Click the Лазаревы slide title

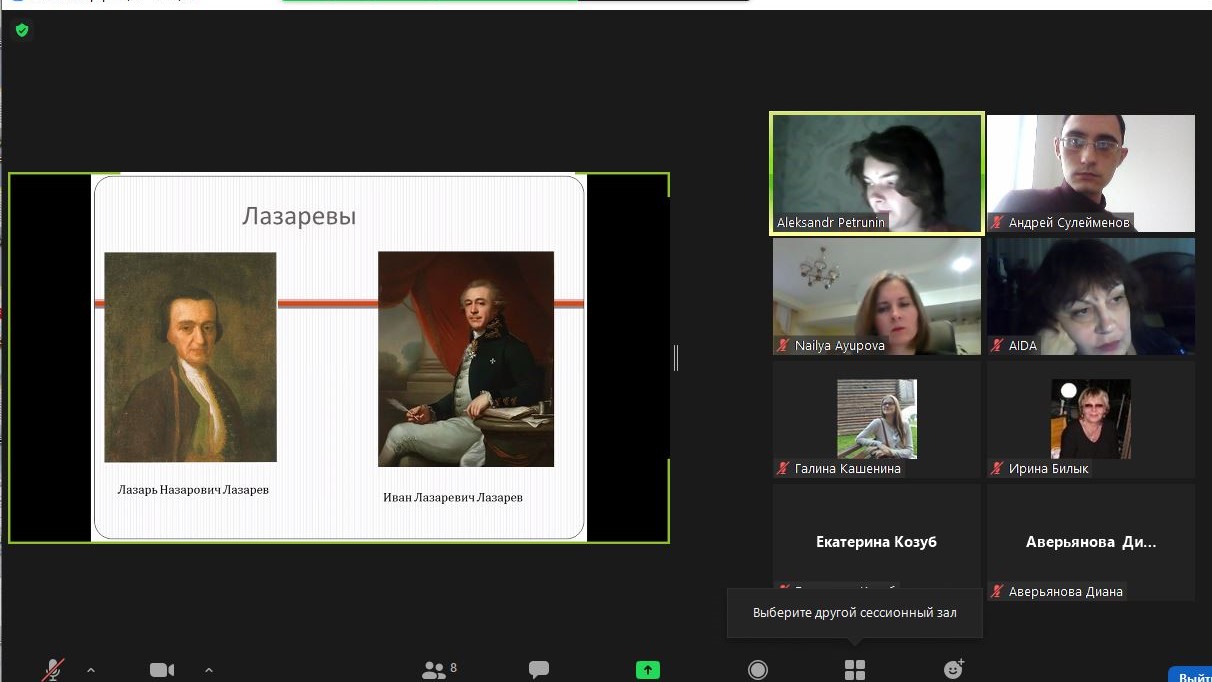click(x=299, y=216)
